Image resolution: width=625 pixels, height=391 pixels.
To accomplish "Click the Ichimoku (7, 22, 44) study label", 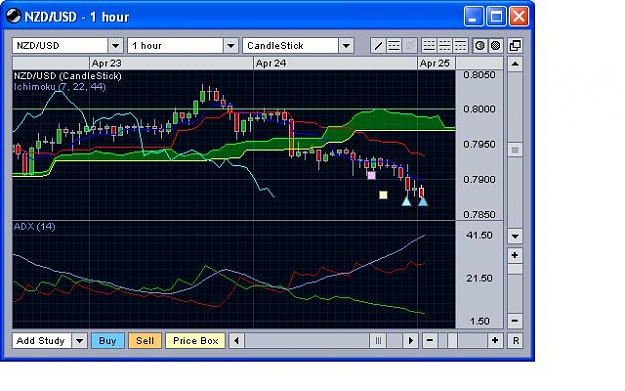I will click(60, 86).
